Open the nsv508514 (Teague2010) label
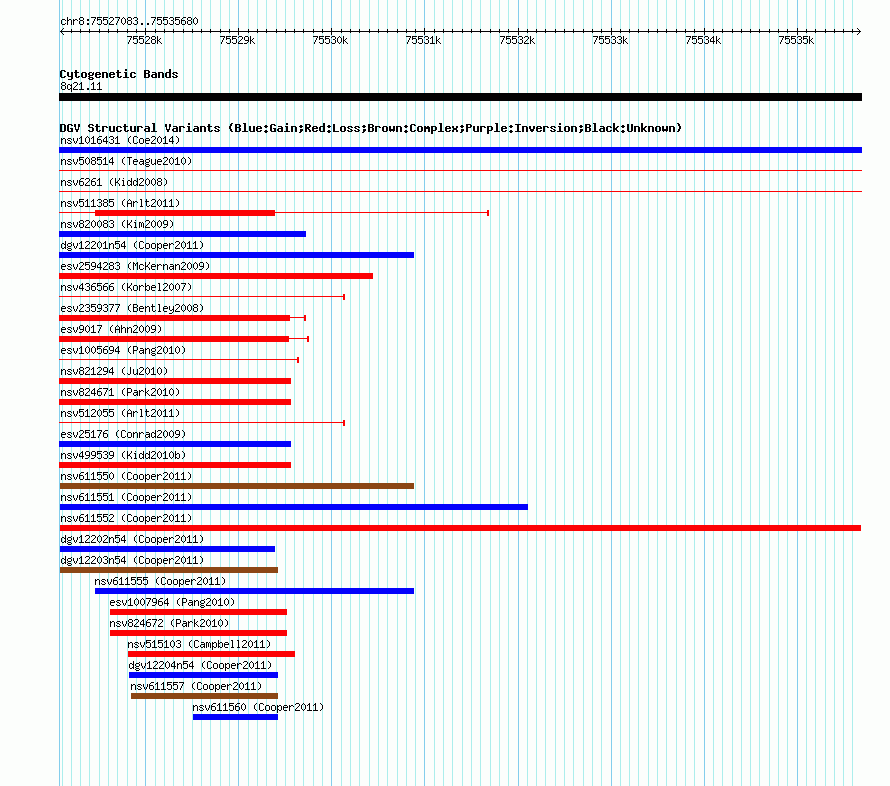 click(126, 161)
